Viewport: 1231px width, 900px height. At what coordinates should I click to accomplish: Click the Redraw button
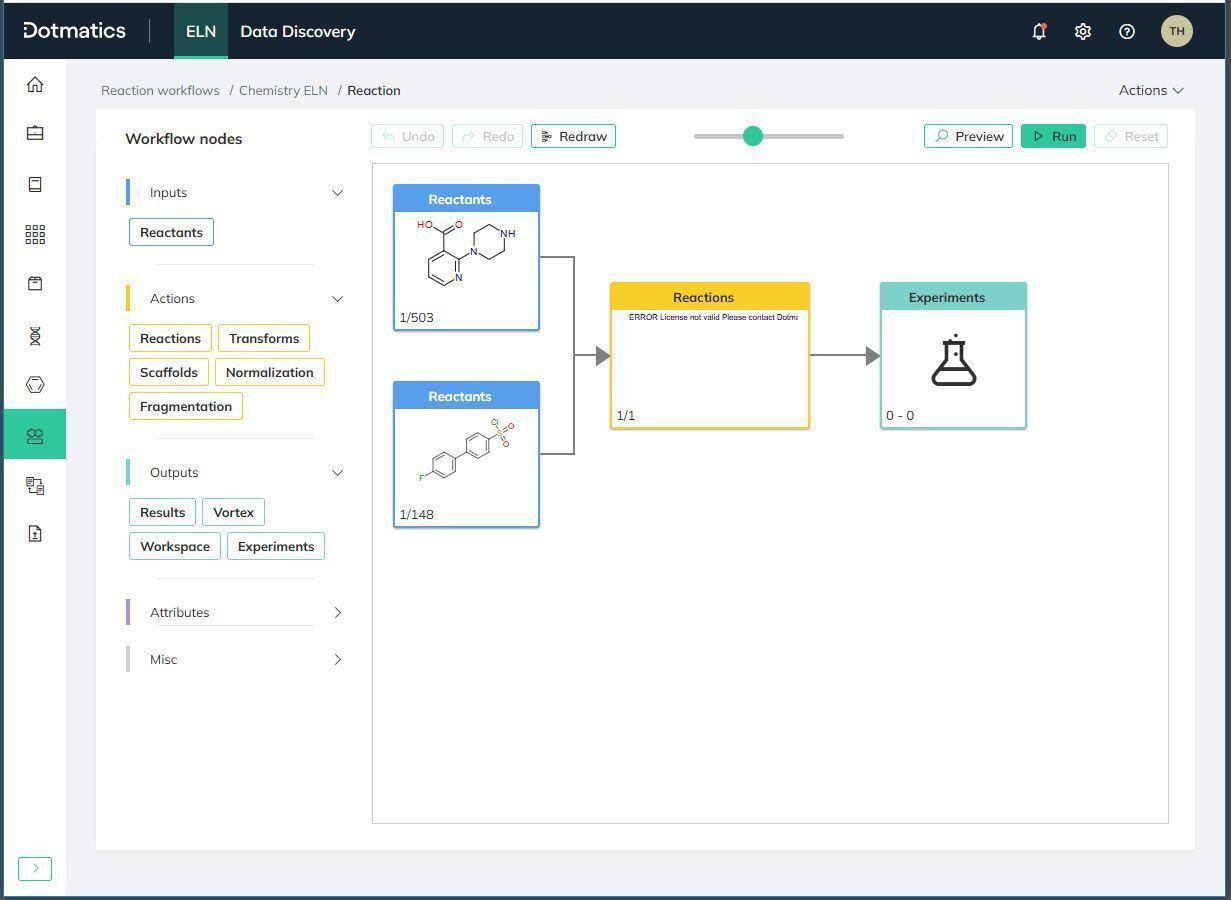(x=573, y=136)
